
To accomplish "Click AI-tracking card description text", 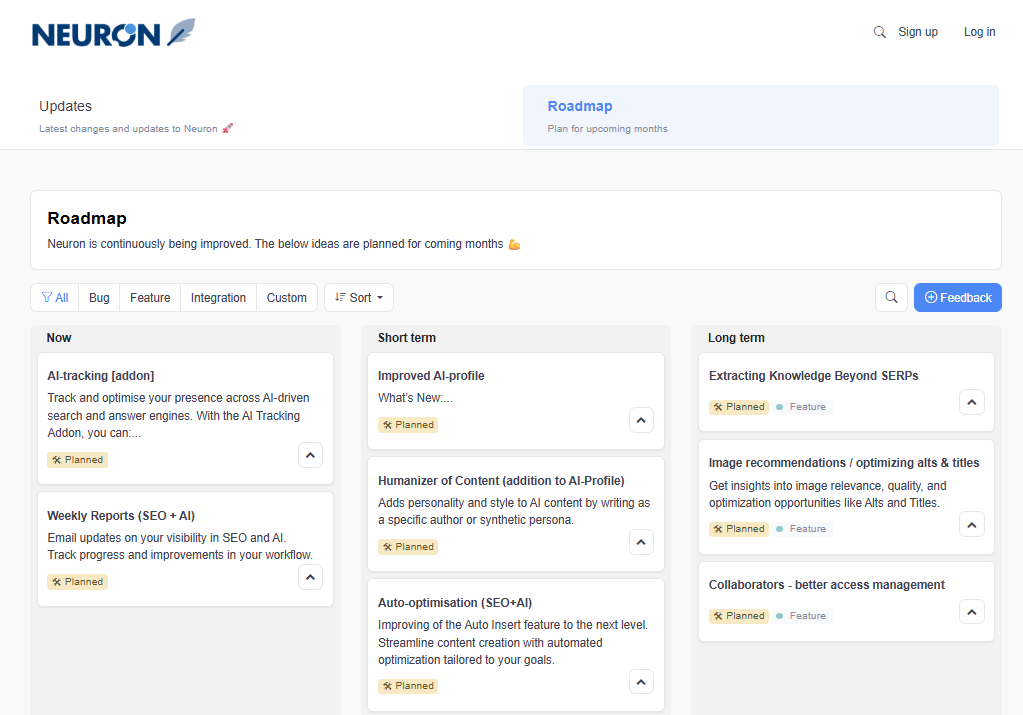I will point(178,416).
